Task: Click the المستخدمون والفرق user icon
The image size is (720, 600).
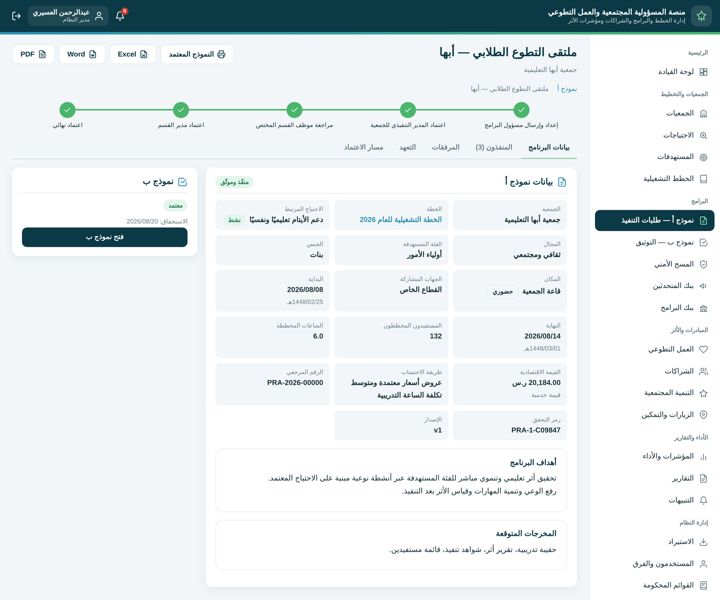Action: [703, 564]
